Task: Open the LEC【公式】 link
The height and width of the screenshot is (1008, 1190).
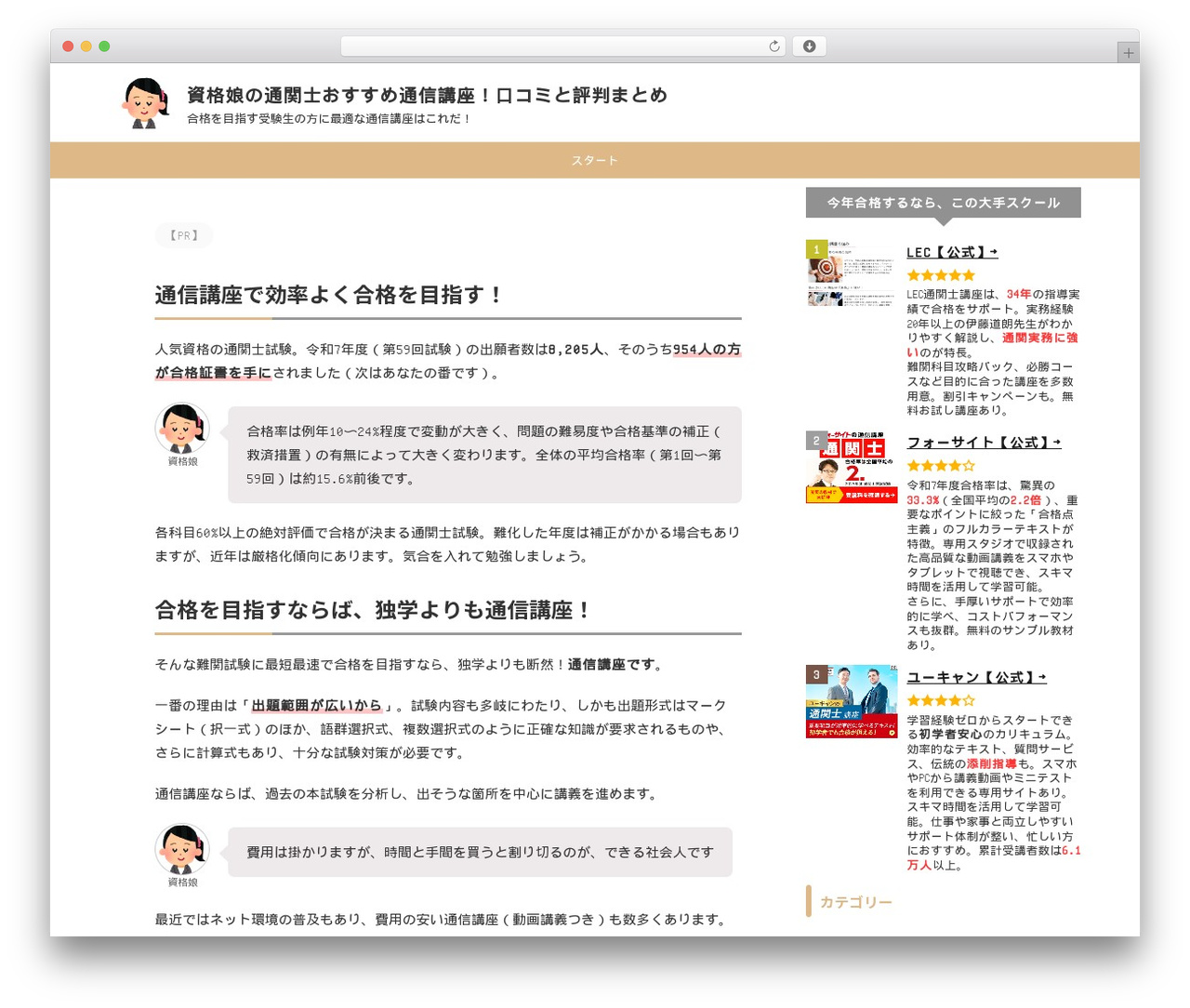Action: tap(952, 252)
